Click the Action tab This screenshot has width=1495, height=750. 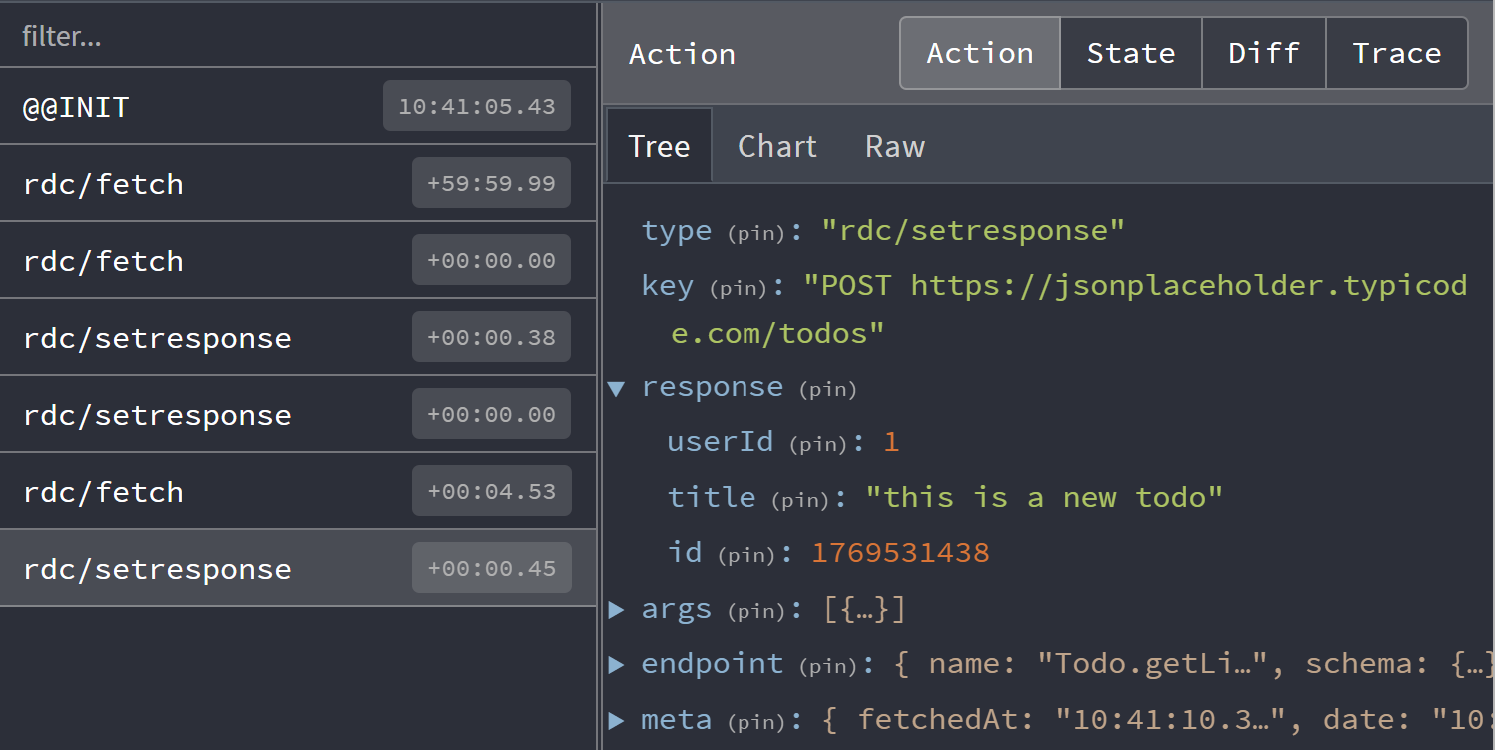(979, 53)
